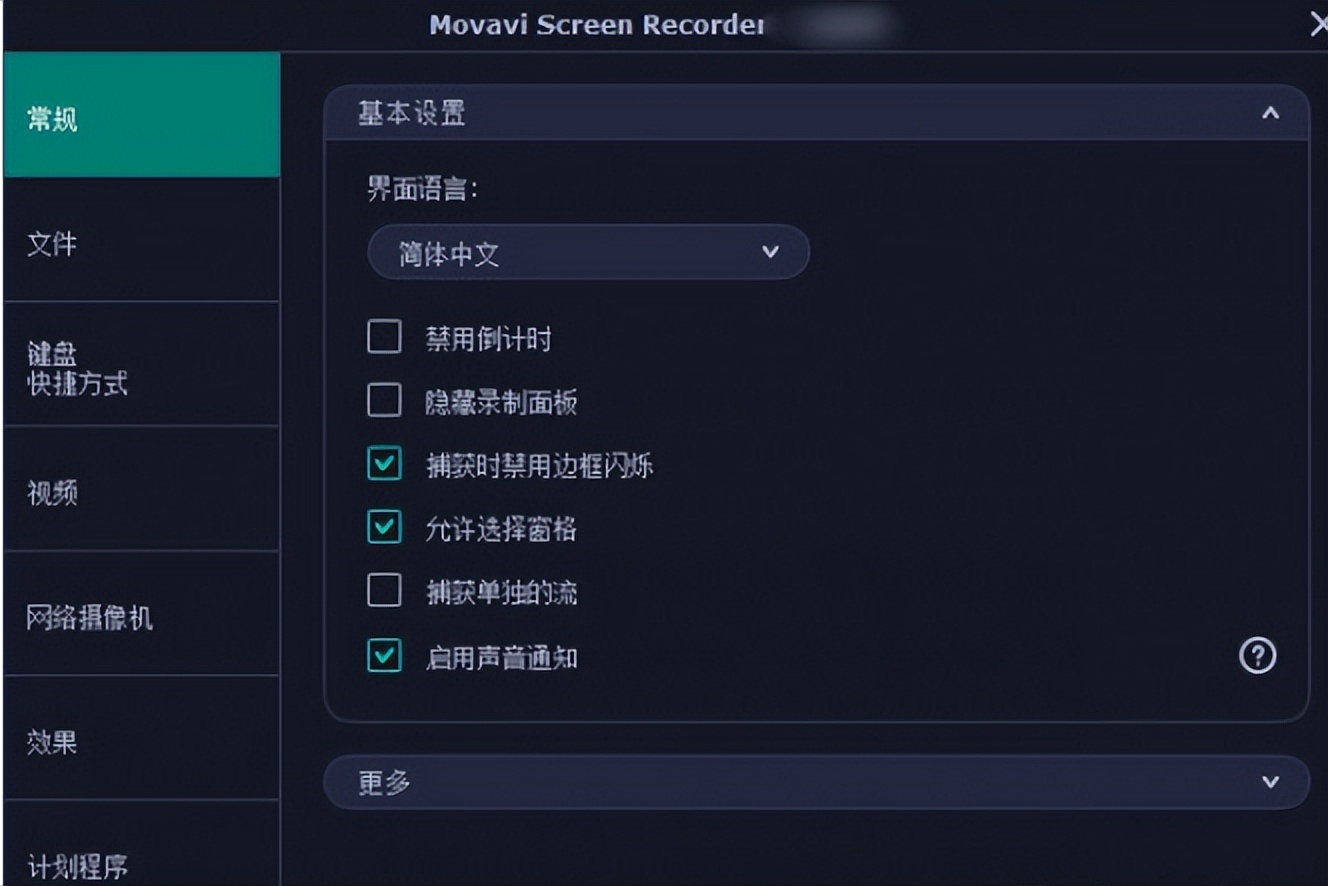Image resolution: width=1328 pixels, height=886 pixels.
Task: Disable the 允许选择窗格 option
Action: 383,528
